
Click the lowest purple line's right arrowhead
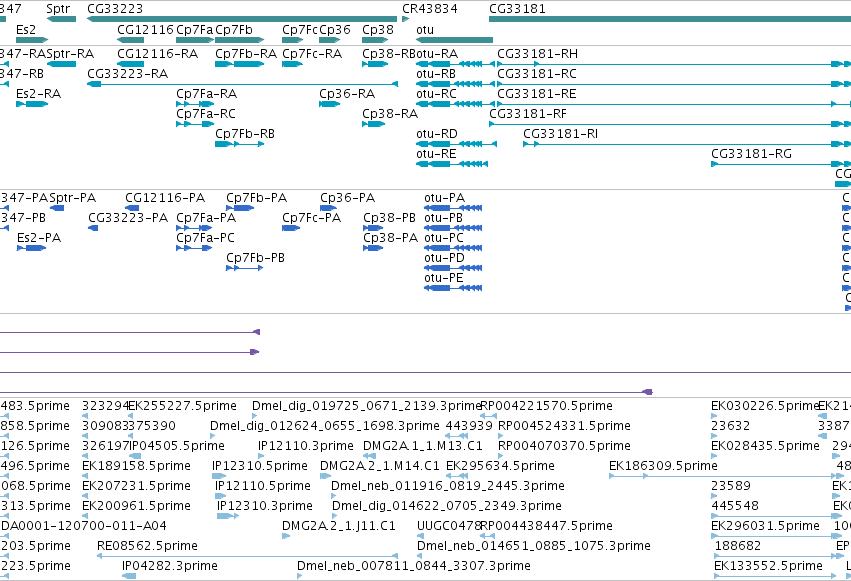647,392
